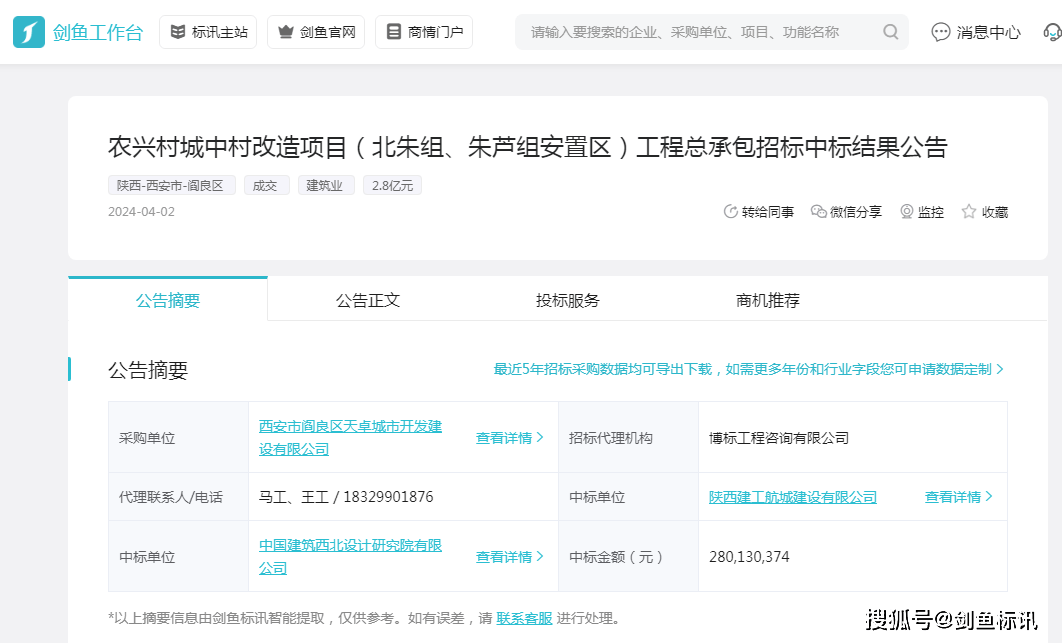Click the 剑鱼工作台 brand text

click(x=98, y=33)
